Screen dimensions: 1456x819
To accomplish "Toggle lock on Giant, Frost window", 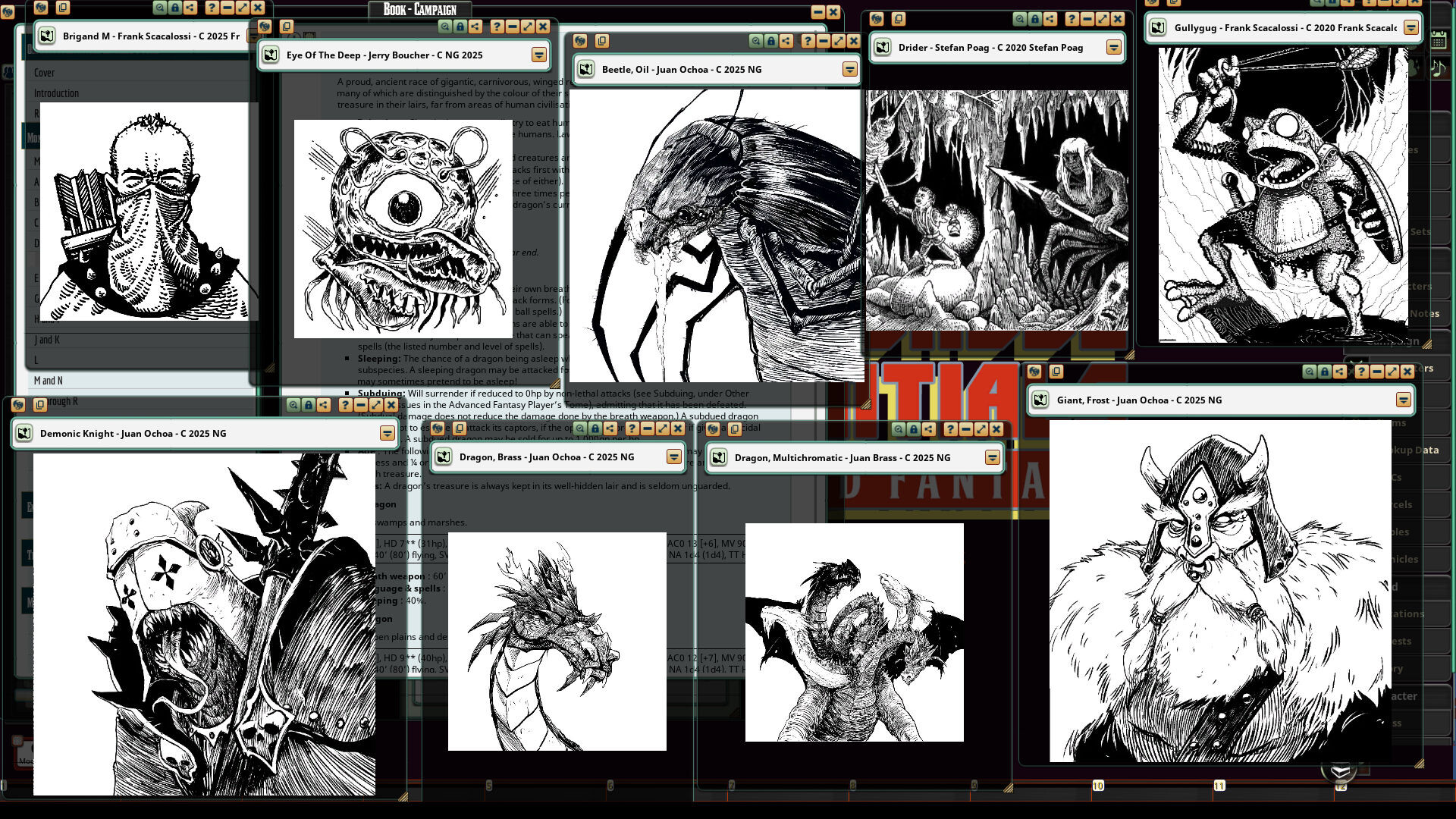I will [x=1324, y=372].
